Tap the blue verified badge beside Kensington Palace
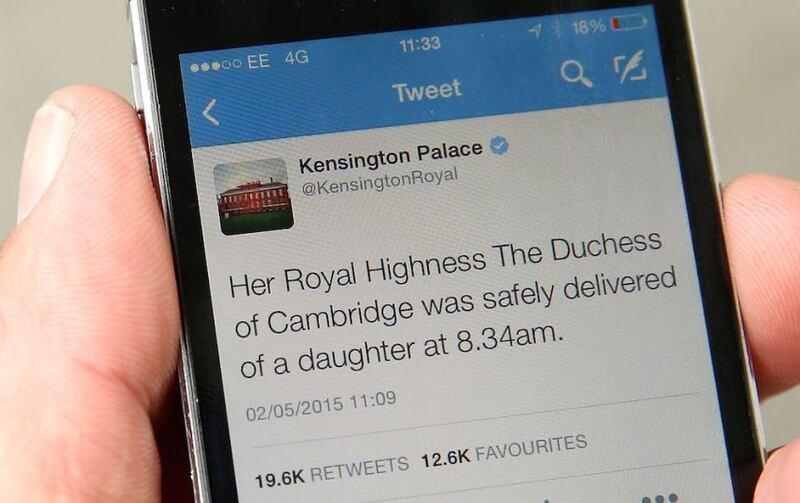The width and height of the screenshot is (800, 503). [499, 146]
